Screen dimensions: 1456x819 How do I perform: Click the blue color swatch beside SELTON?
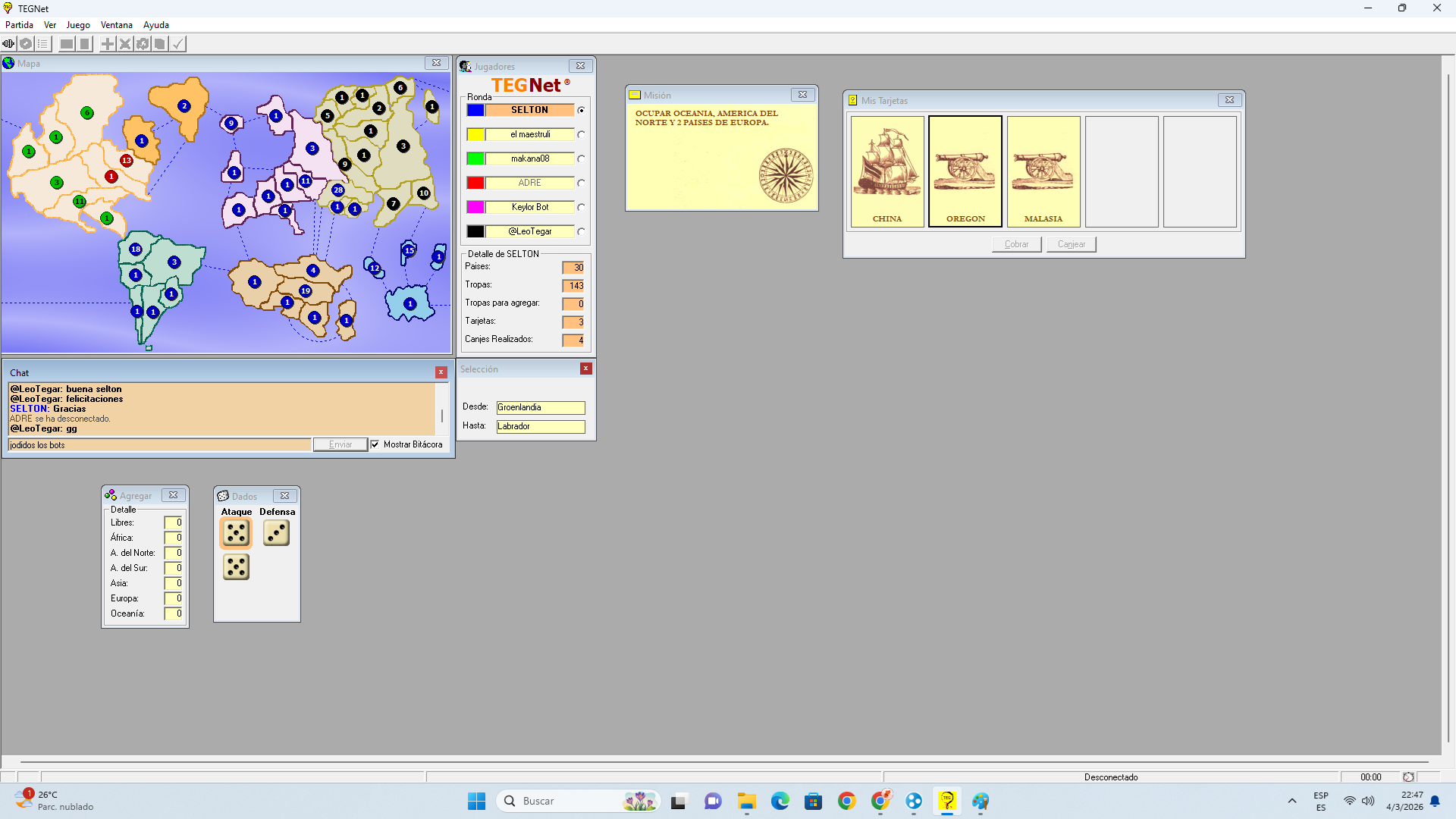coord(475,110)
